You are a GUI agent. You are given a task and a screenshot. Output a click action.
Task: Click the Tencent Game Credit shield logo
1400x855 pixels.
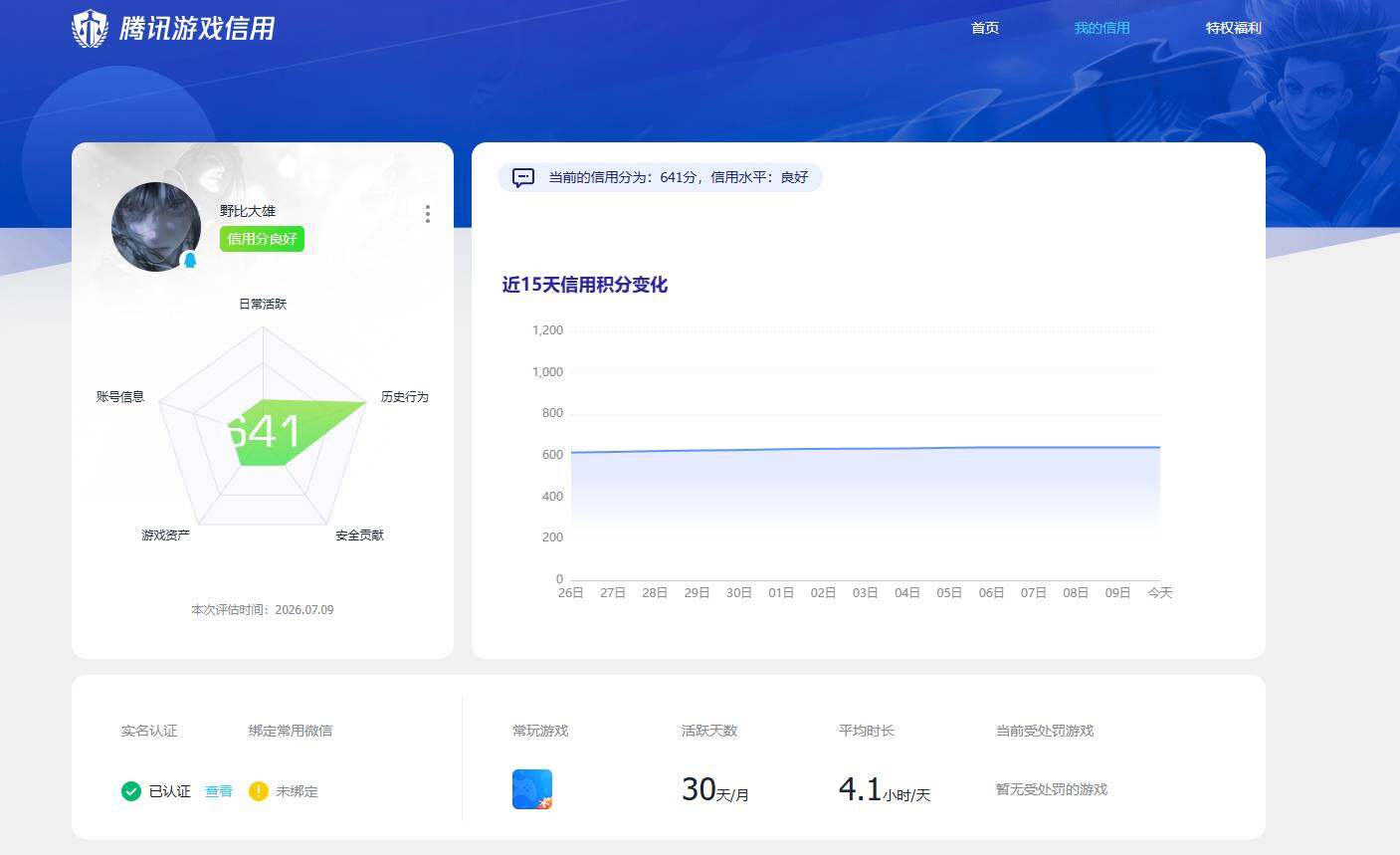91,28
